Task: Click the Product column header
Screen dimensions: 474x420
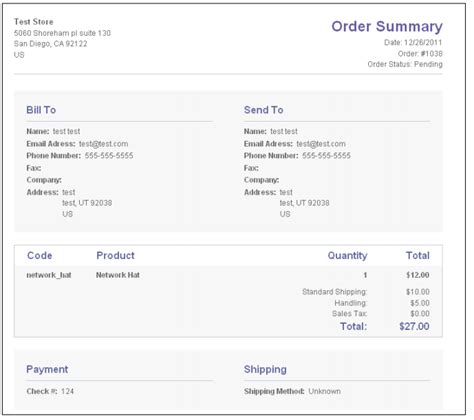Action: click(x=115, y=256)
